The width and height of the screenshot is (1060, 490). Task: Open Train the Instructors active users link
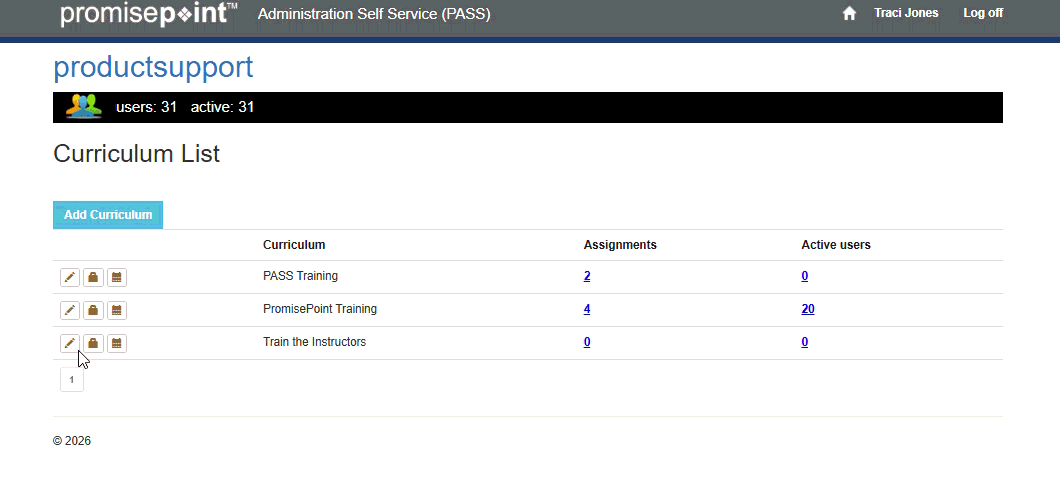click(x=804, y=343)
